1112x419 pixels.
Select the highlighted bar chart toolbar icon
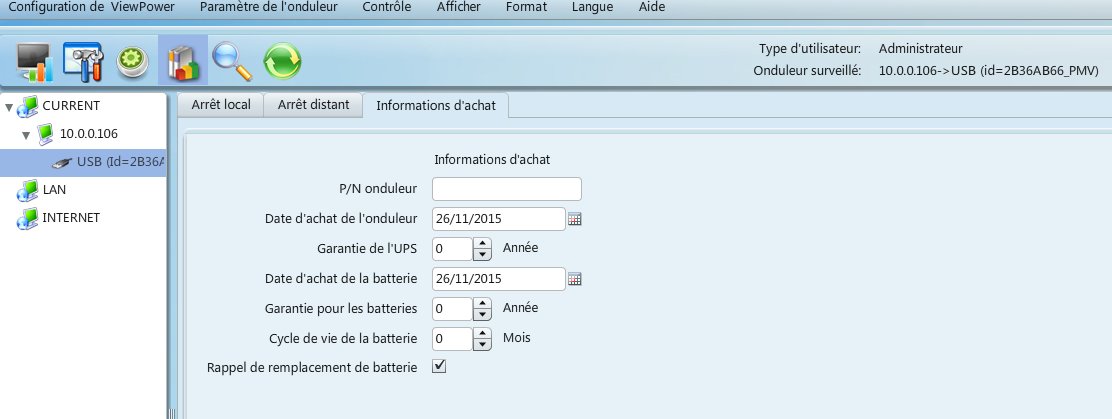click(183, 61)
